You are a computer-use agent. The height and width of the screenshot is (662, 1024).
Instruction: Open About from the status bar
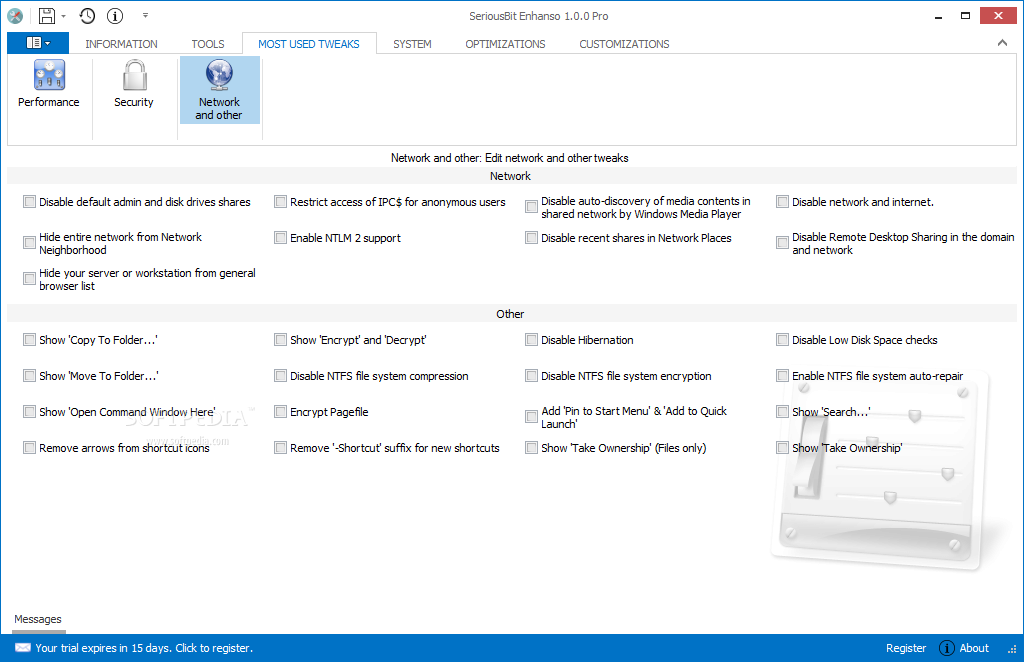coord(964,648)
